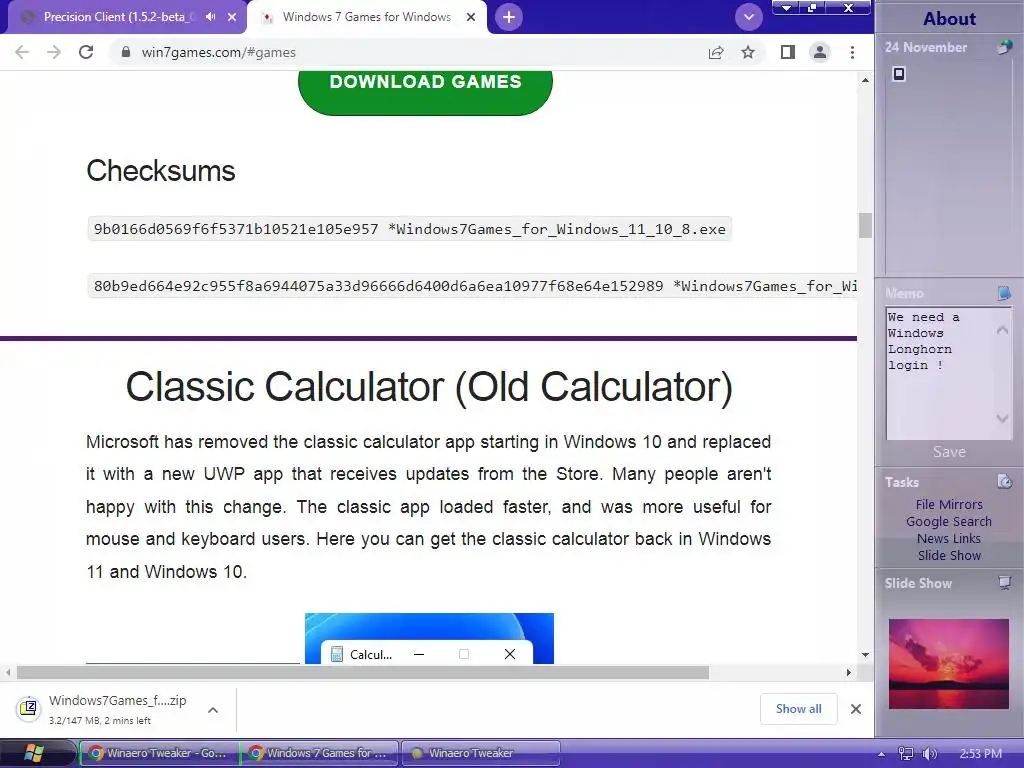Screen dimensions: 1024x768
Task: Click the Memo scroll down arrow
Action: click(x=1002, y=418)
